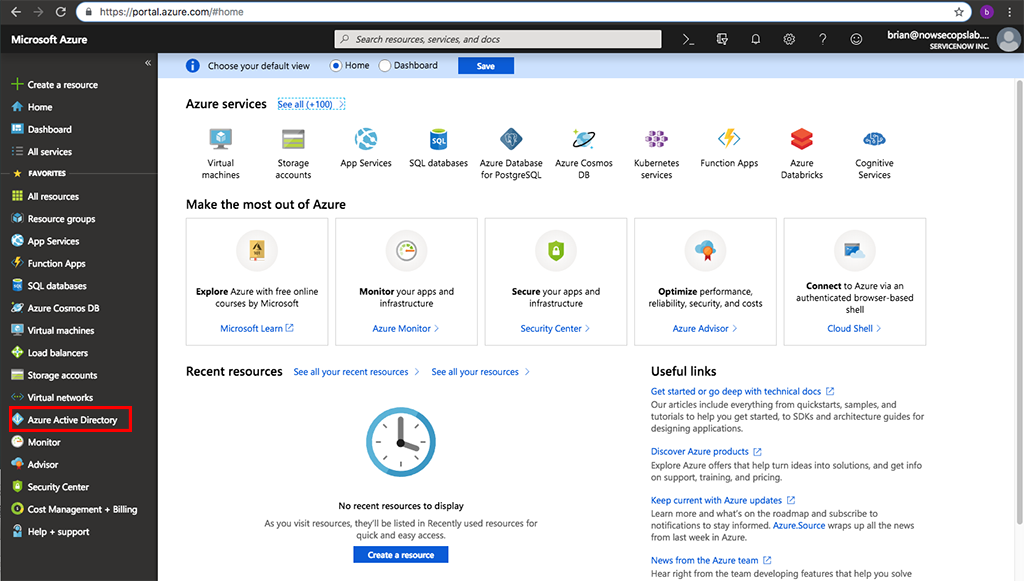Open Azure Advisor link
The width and height of the screenshot is (1024, 581).
click(705, 328)
